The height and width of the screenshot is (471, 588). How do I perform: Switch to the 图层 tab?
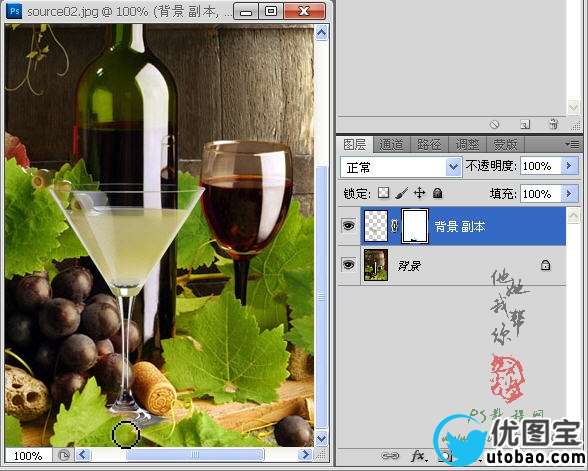[355, 144]
